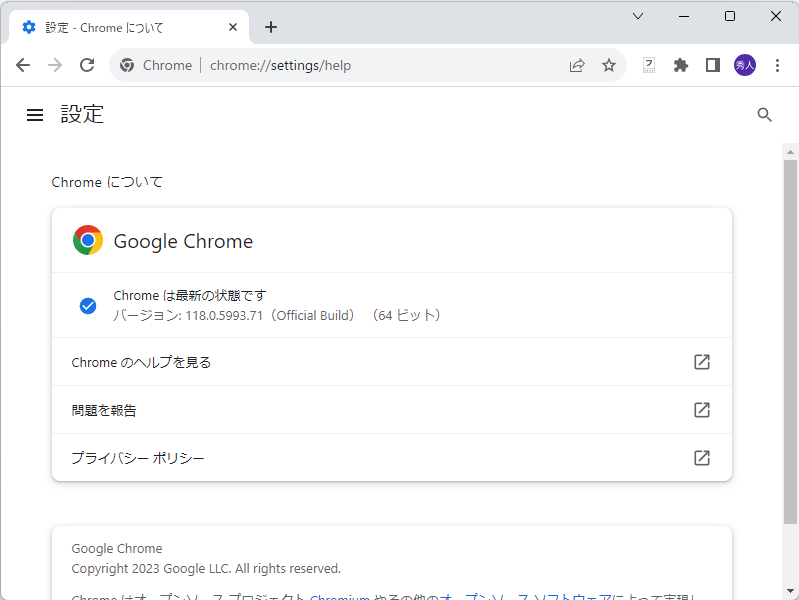Click the 設定 page title
The height and width of the screenshot is (600, 799).
[x=82, y=114]
